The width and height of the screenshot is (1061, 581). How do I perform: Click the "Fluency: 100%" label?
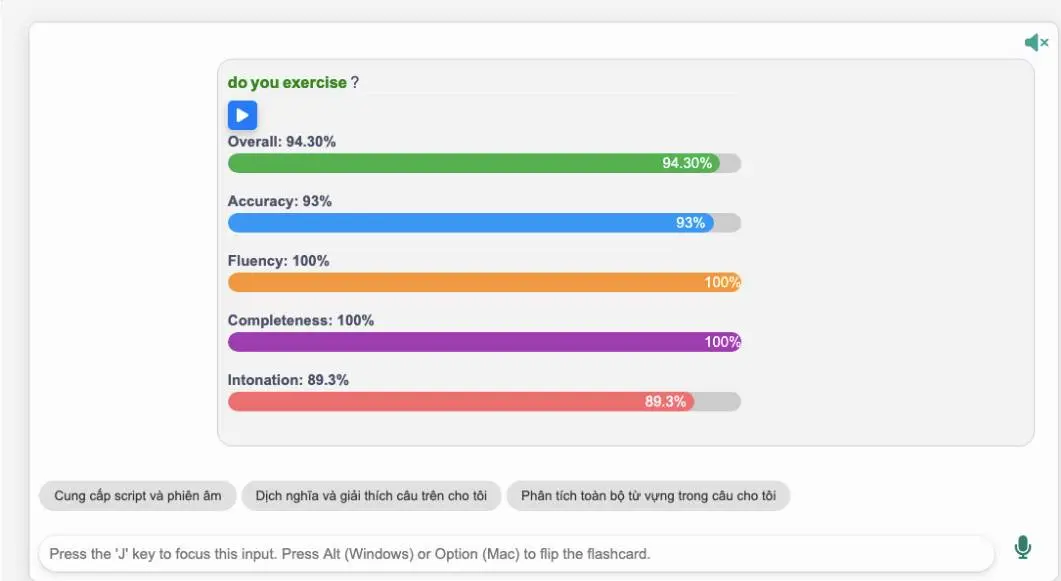tap(278, 261)
